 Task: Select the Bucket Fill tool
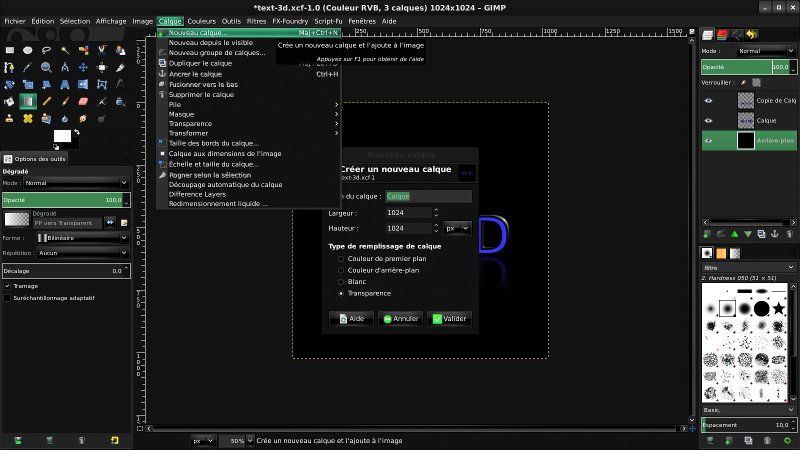tap(9, 102)
